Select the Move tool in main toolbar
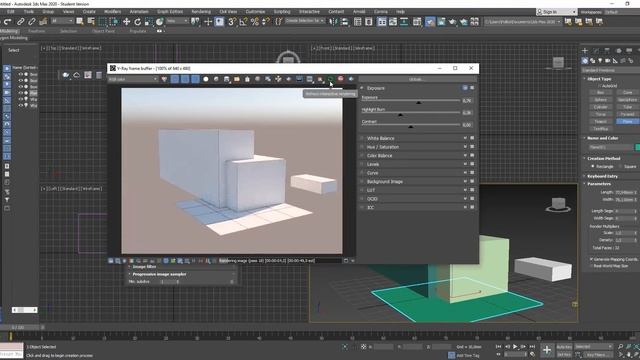640x360 pixels. click(x=127, y=22)
